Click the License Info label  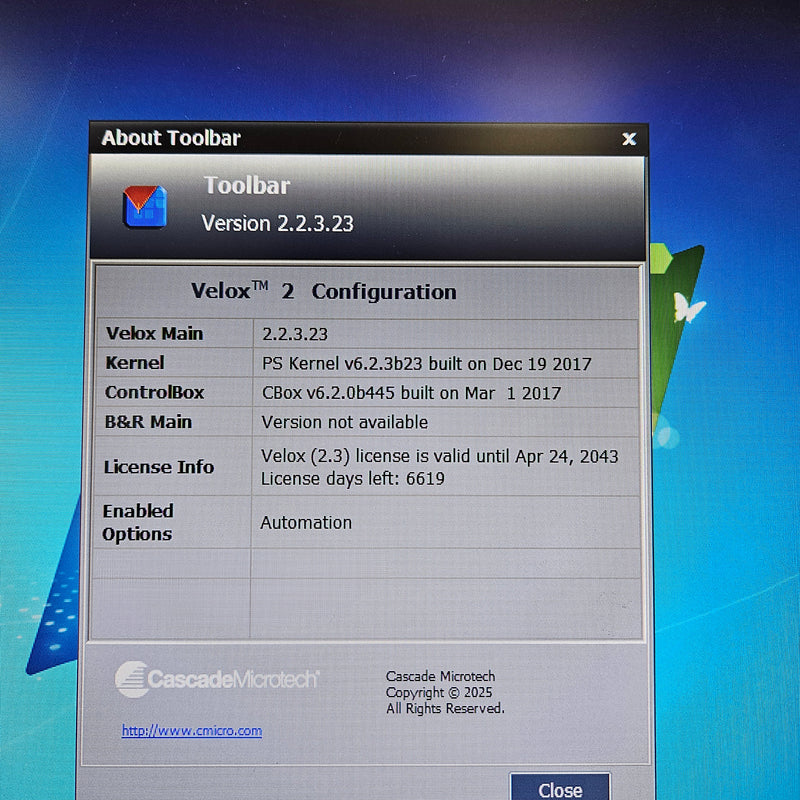click(x=159, y=467)
